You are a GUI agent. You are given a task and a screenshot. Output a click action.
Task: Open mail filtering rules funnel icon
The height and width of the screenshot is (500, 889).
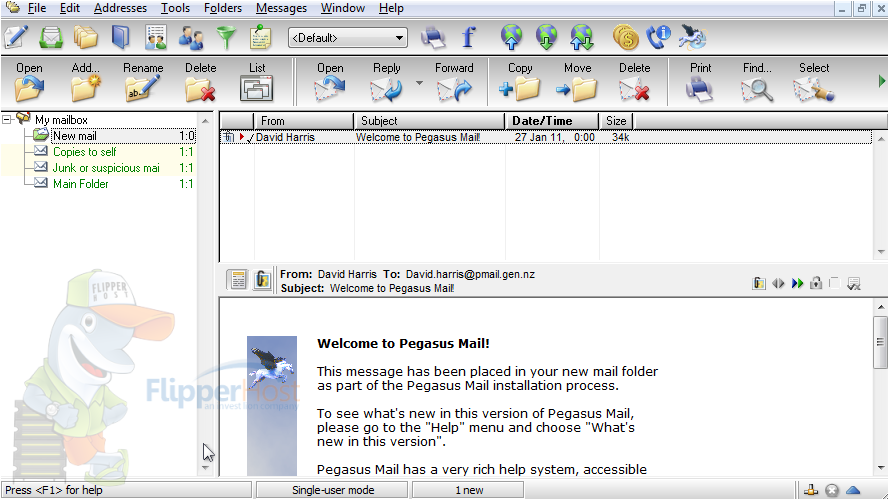pyautogui.click(x=226, y=37)
